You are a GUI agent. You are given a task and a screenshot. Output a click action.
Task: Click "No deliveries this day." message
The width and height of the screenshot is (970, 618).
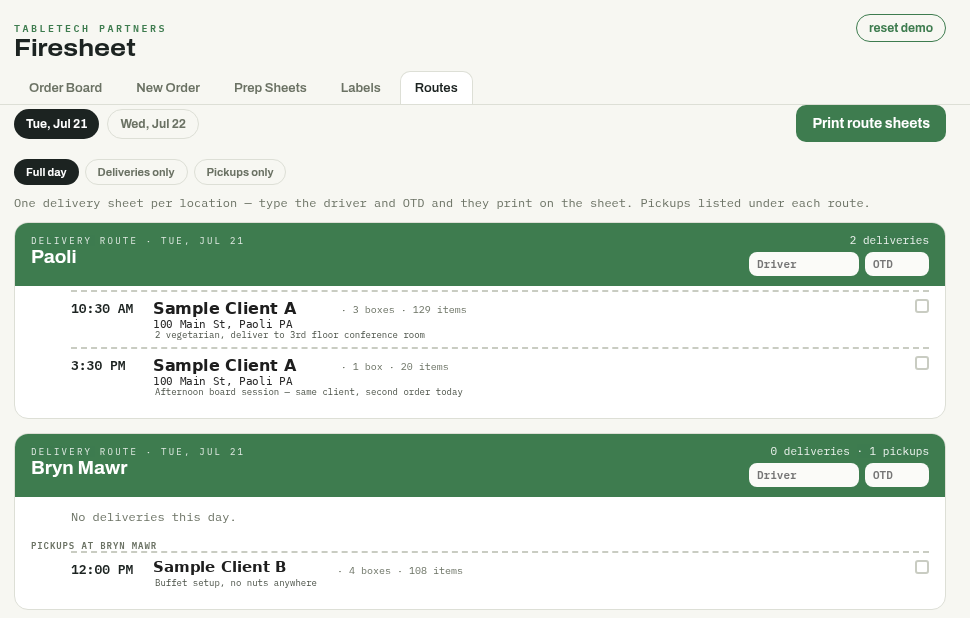153,517
